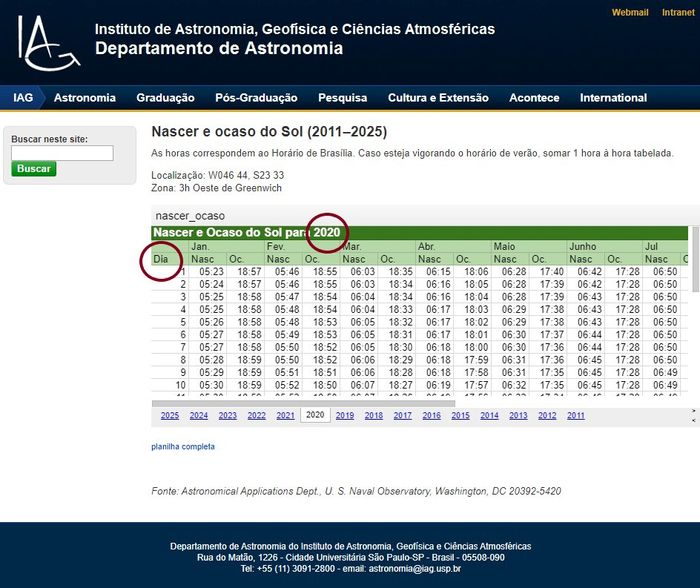Screen dimensions: 700x588
Task: Select the active 2020 sheet tab
Action: click(315, 415)
